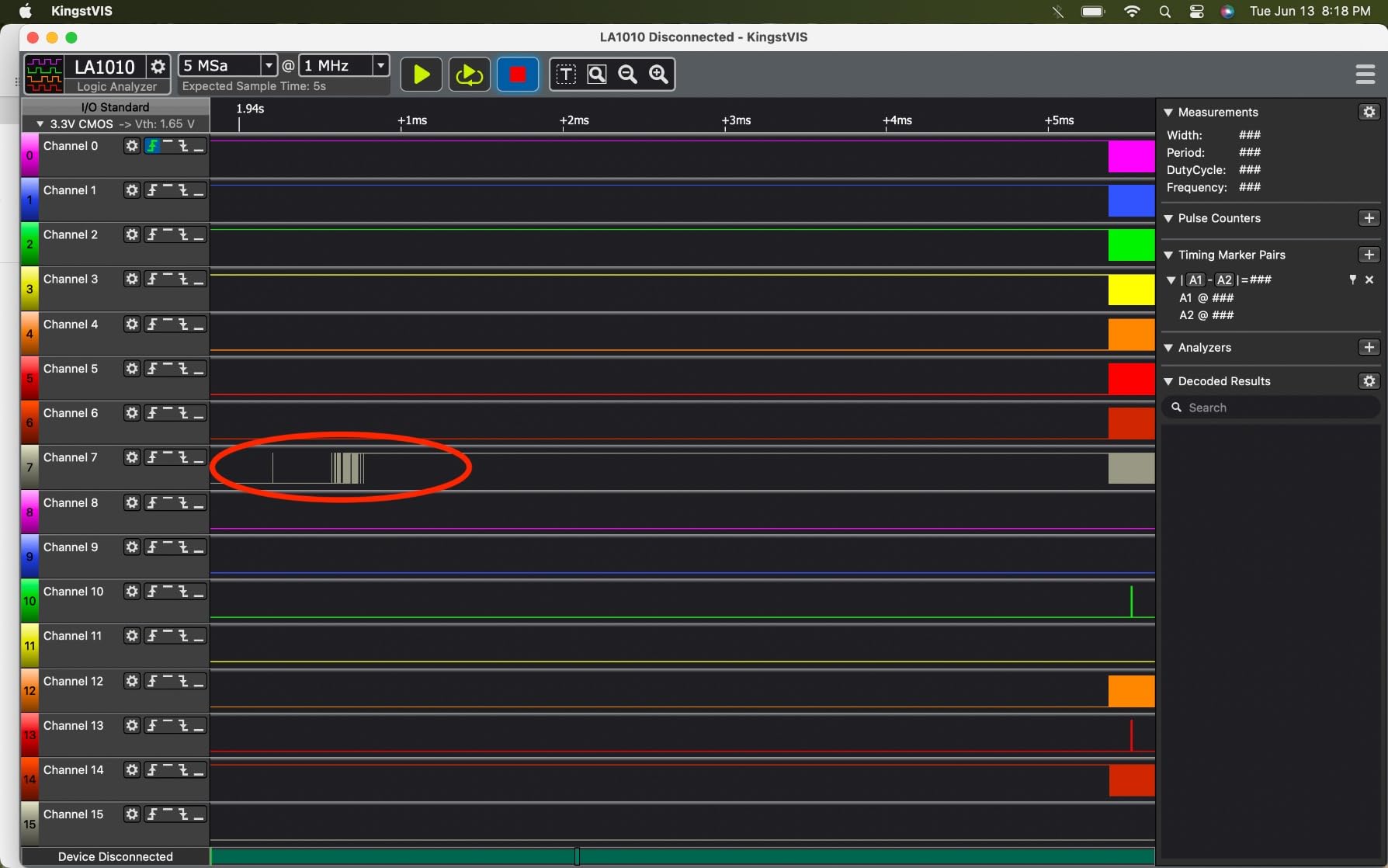This screenshot has width=1388, height=868.
Task: Click the Channel 6 color tab
Action: pos(29,422)
